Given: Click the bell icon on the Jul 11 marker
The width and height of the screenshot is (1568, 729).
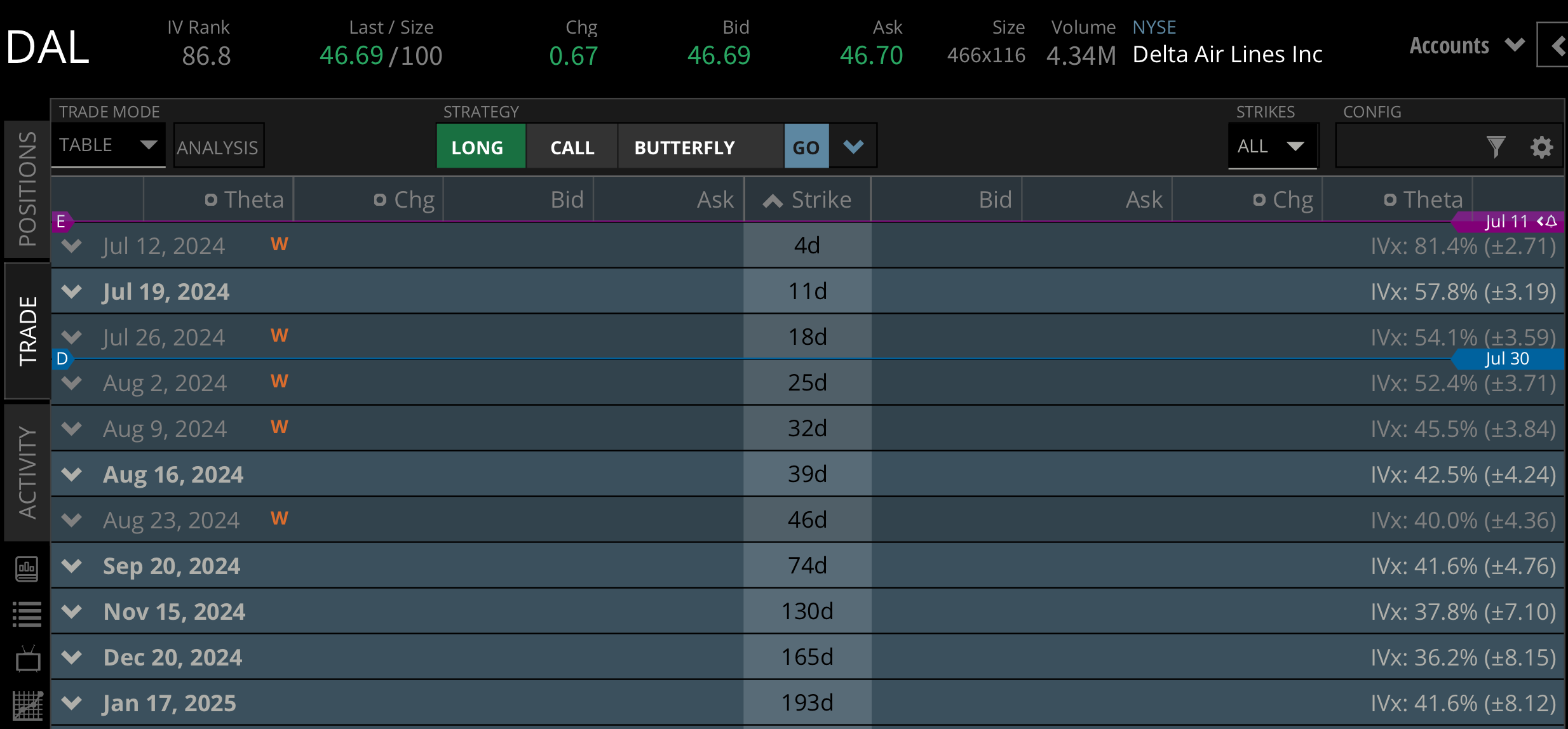Looking at the screenshot, I should tap(1551, 221).
